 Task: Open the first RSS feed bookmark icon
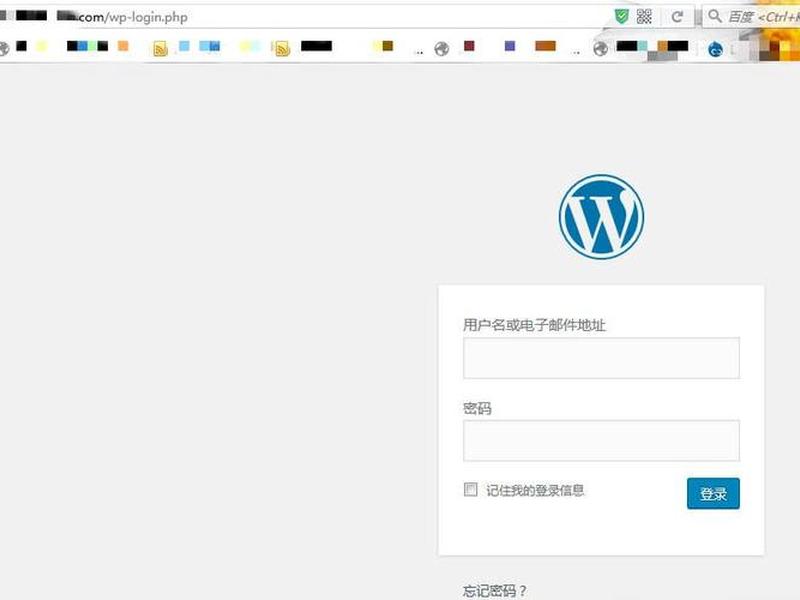(x=160, y=48)
